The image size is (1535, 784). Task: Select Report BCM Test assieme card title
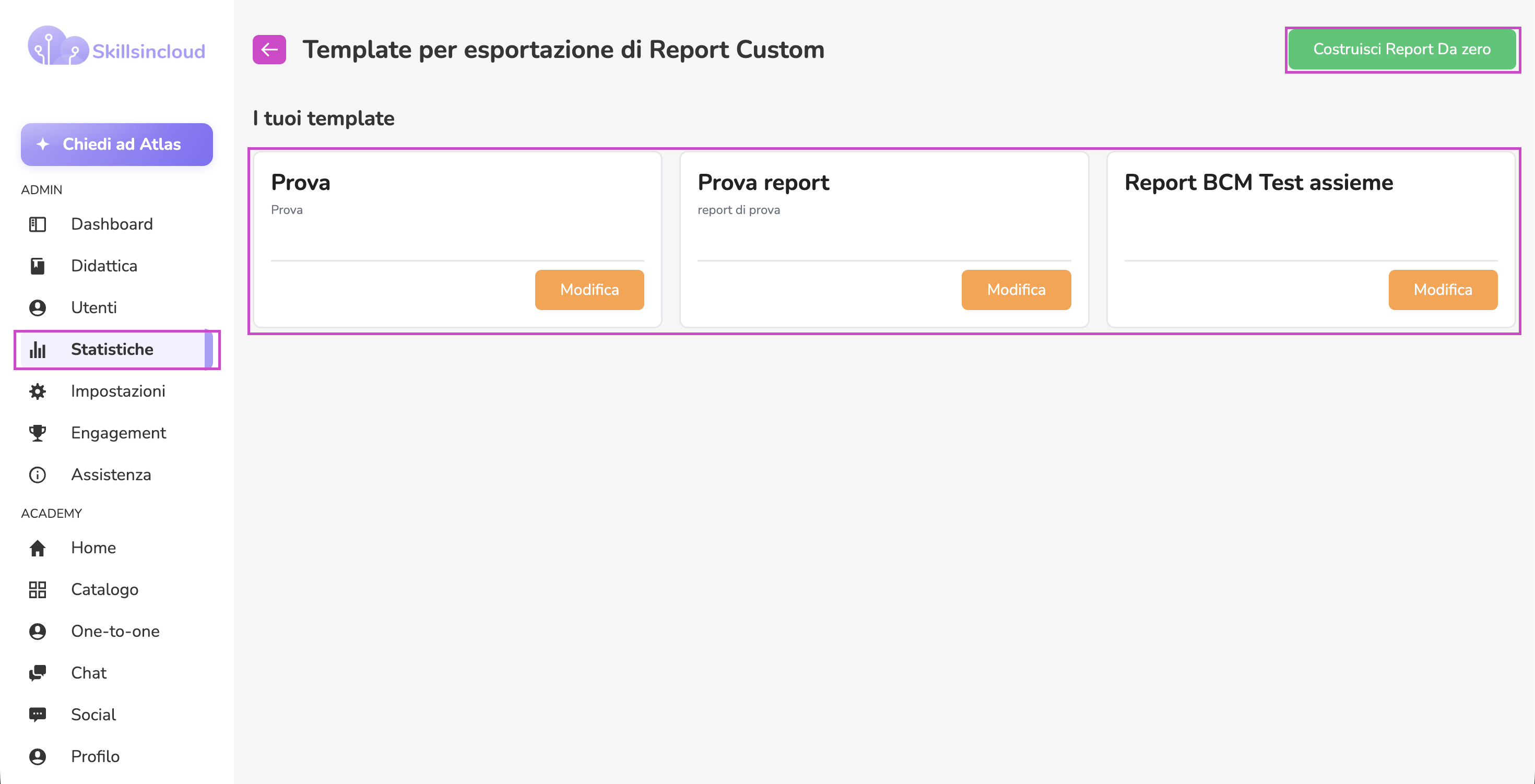coord(1258,182)
